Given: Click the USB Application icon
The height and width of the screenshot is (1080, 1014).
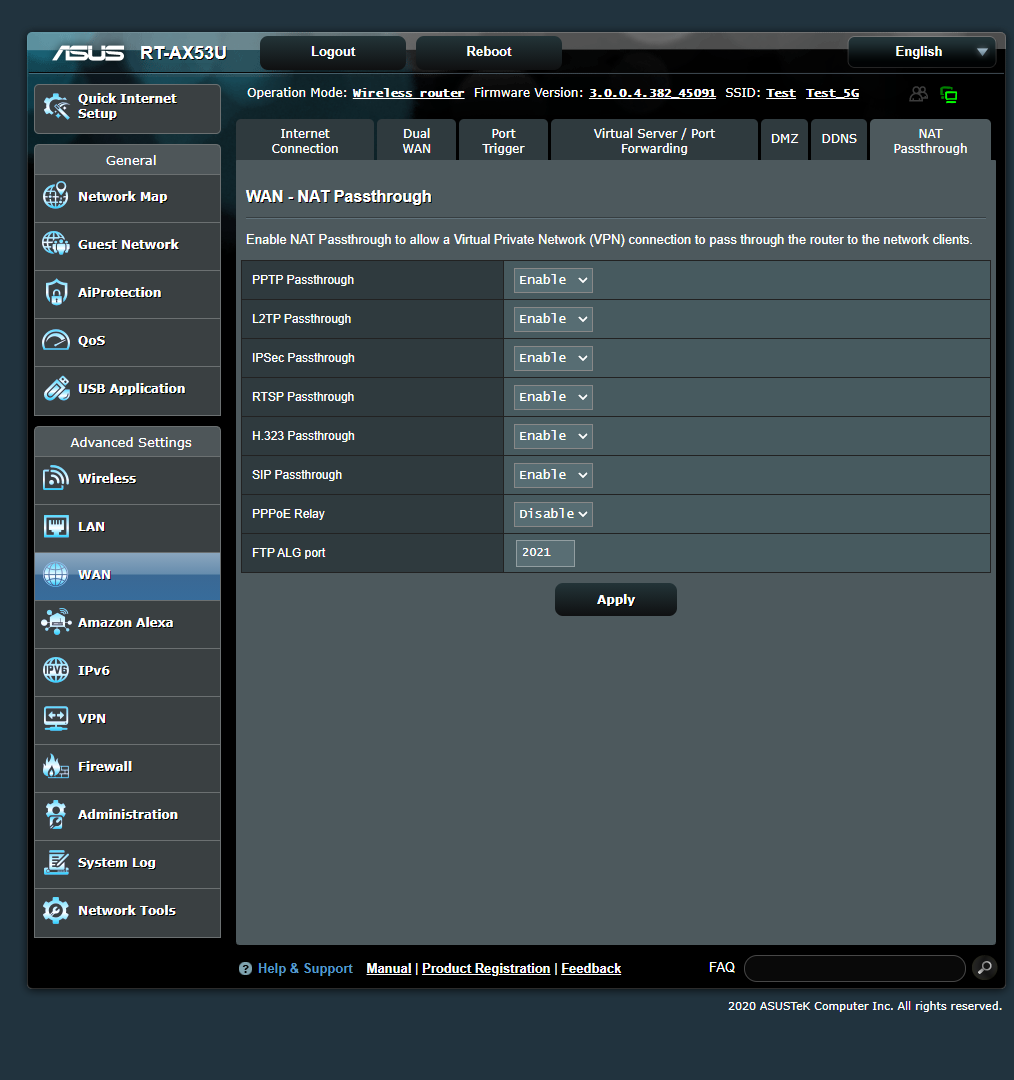Looking at the screenshot, I should pos(56,388).
